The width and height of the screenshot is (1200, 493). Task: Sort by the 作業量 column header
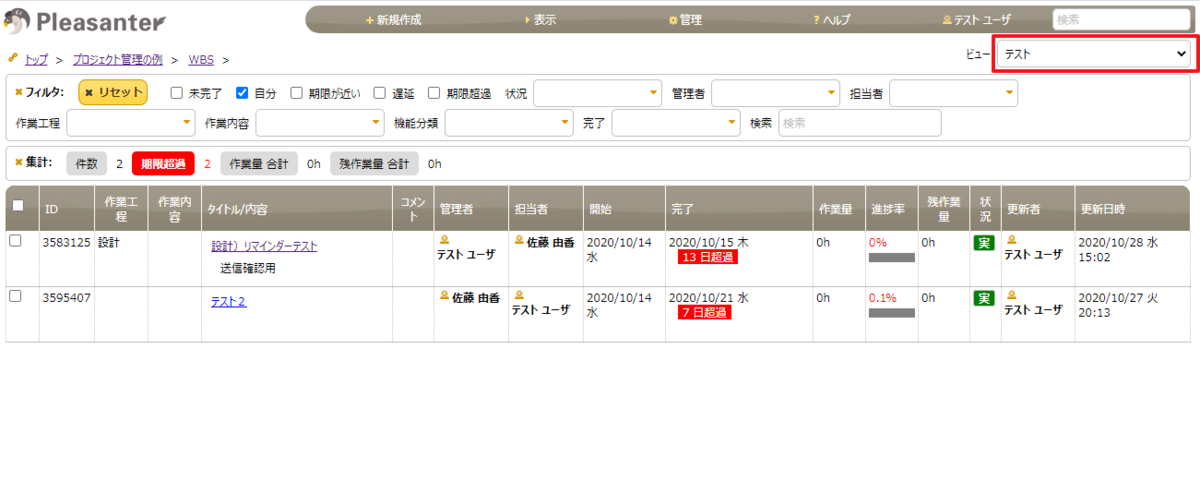[x=838, y=209]
